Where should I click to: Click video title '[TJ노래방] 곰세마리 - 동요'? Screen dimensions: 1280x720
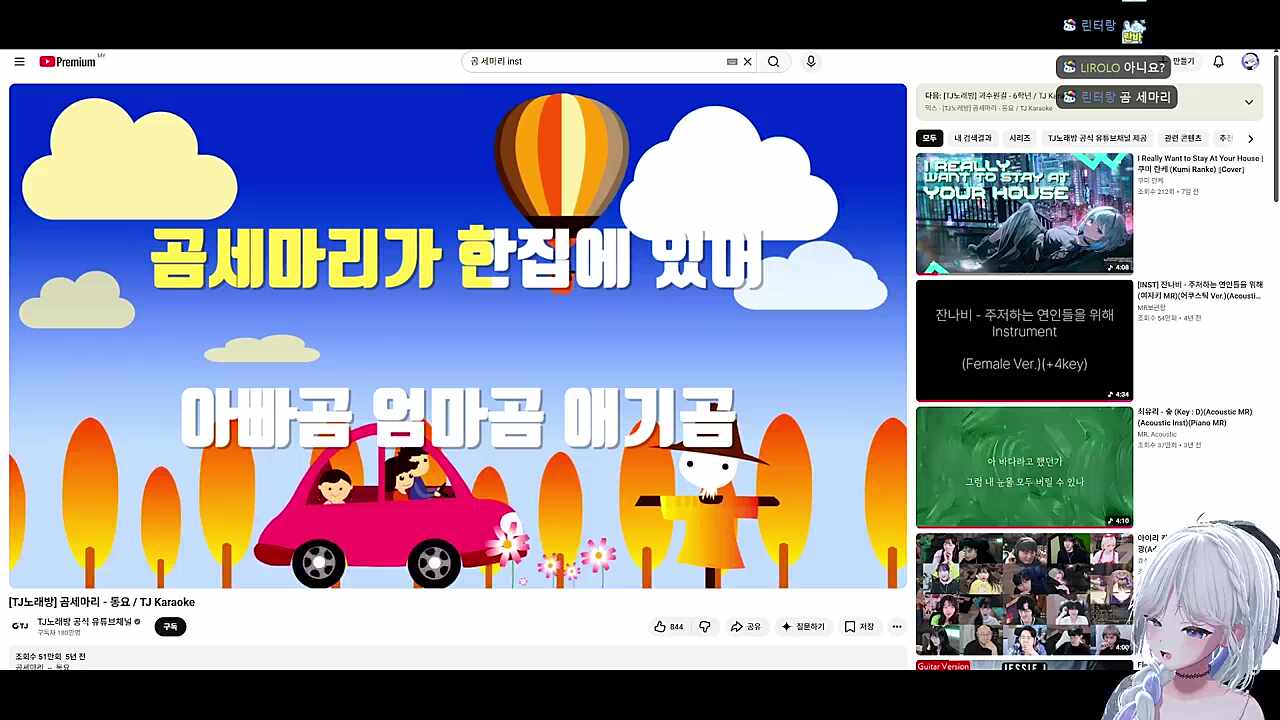point(102,602)
